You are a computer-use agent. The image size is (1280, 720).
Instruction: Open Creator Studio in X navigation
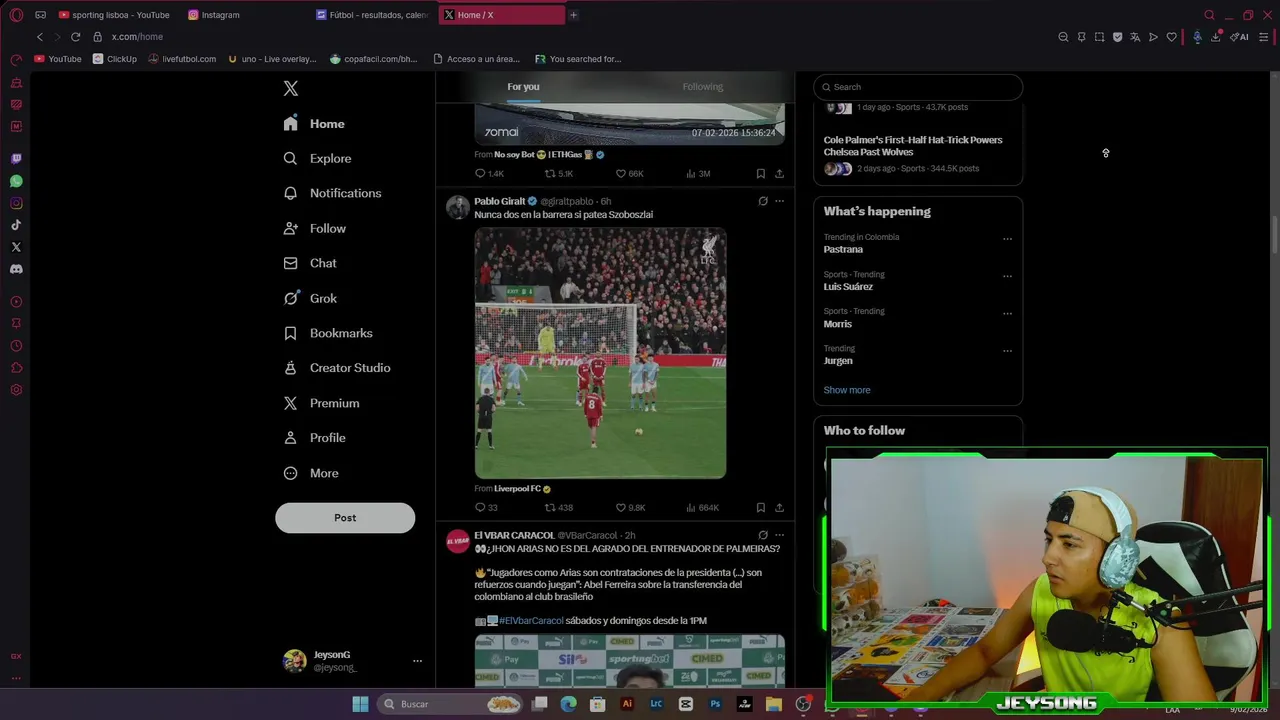[x=338, y=368]
